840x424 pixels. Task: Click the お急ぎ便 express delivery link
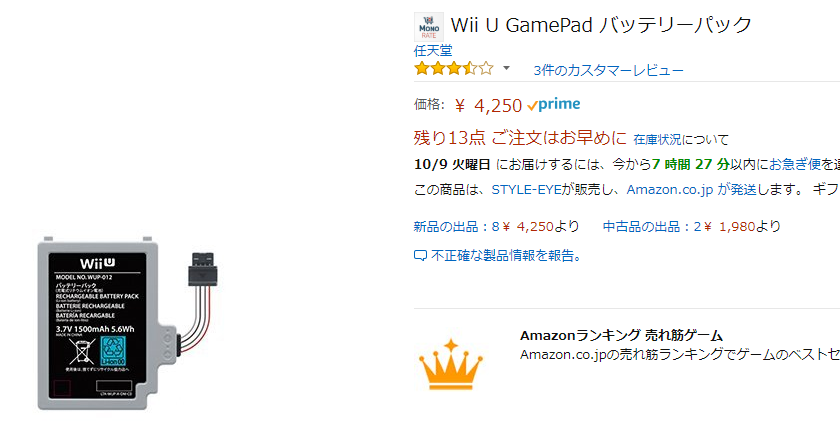coord(795,164)
